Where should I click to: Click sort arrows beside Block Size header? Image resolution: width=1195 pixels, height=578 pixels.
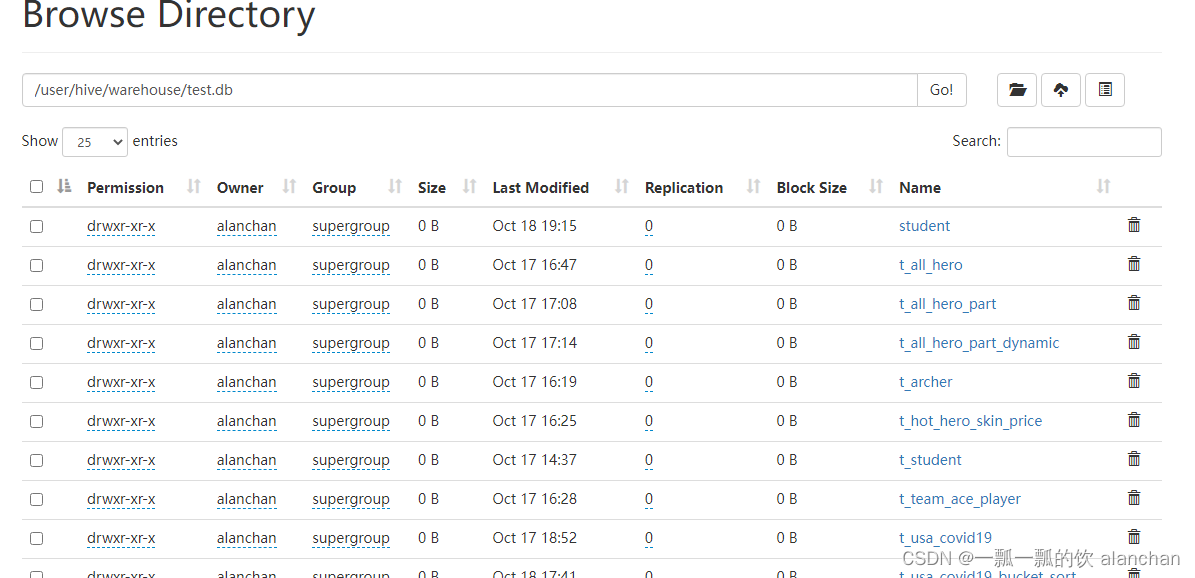876,186
